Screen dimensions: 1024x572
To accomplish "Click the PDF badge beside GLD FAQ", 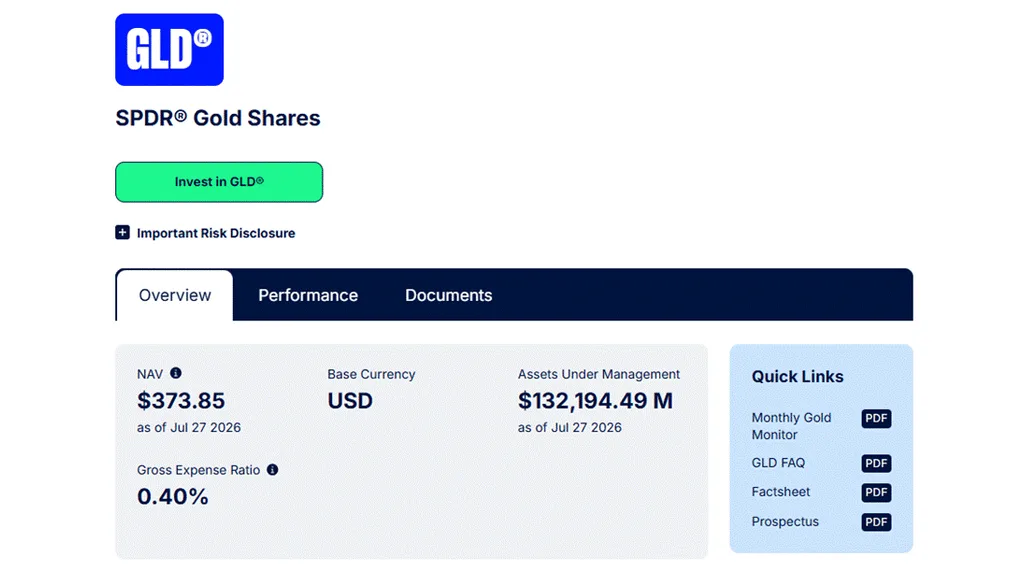I will pyautogui.click(x=876, y=463).
